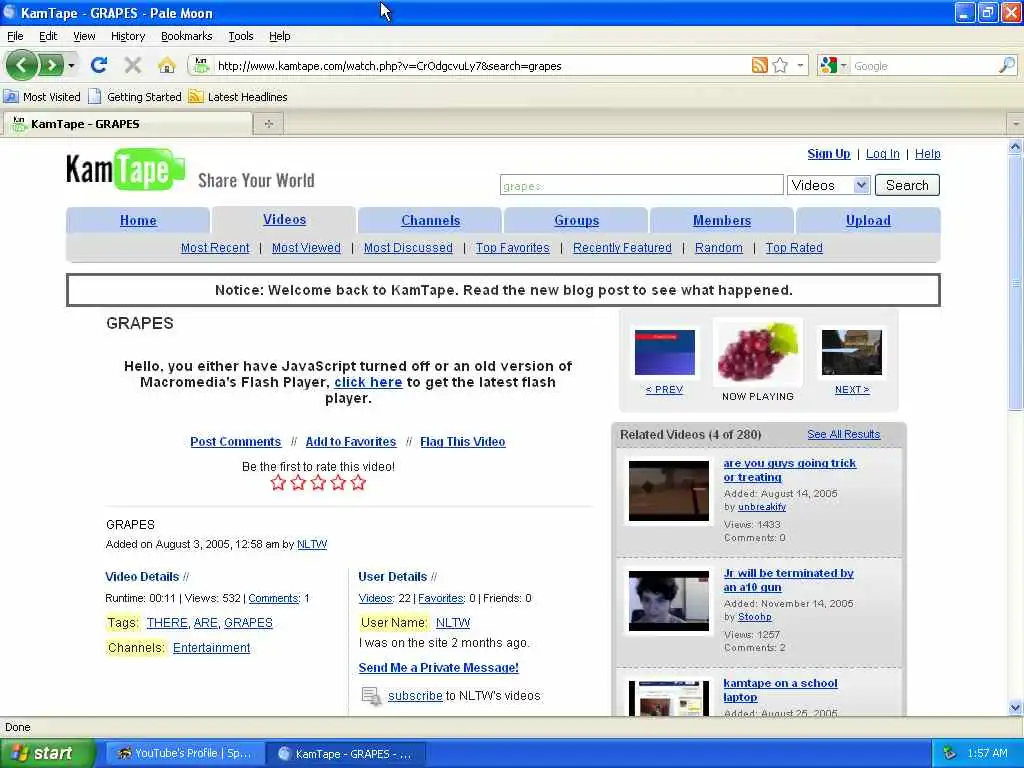Viewport: 1024px width, 768px height.
Task: Click the page scrollbar up arrow
Action: (x=1015, y=147)
